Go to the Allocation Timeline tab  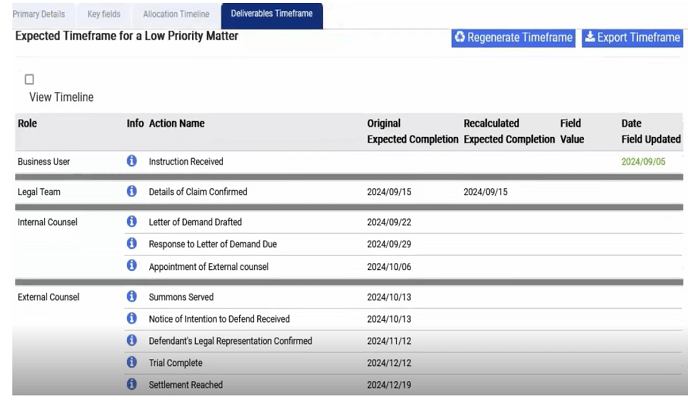[176, 14]
